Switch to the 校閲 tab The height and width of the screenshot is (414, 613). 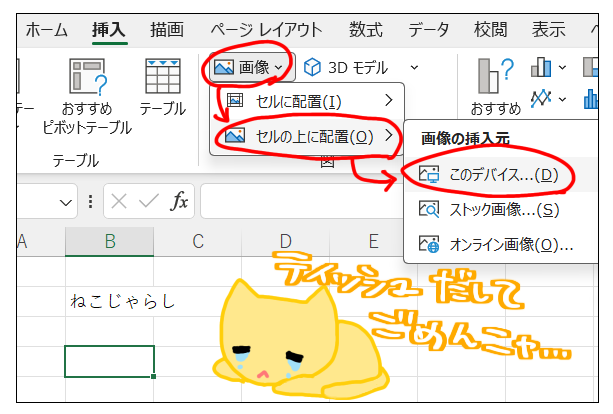(x=491, y=30)
